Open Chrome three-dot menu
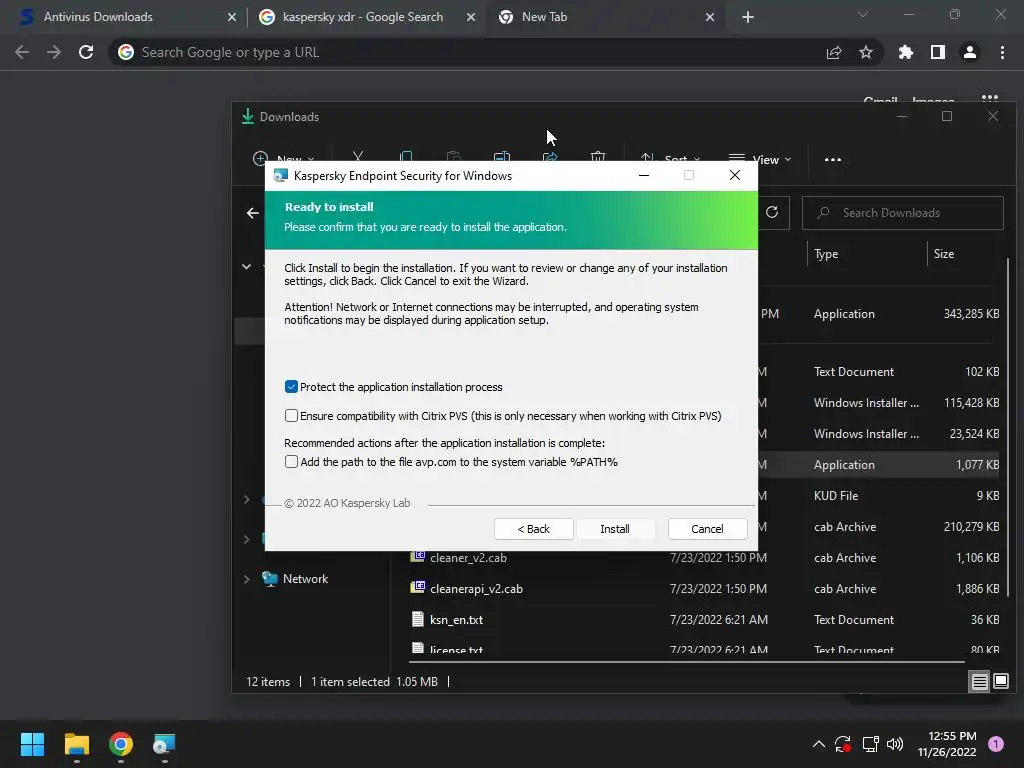This screenshot has height=768, width=1024. [1002, 52]
